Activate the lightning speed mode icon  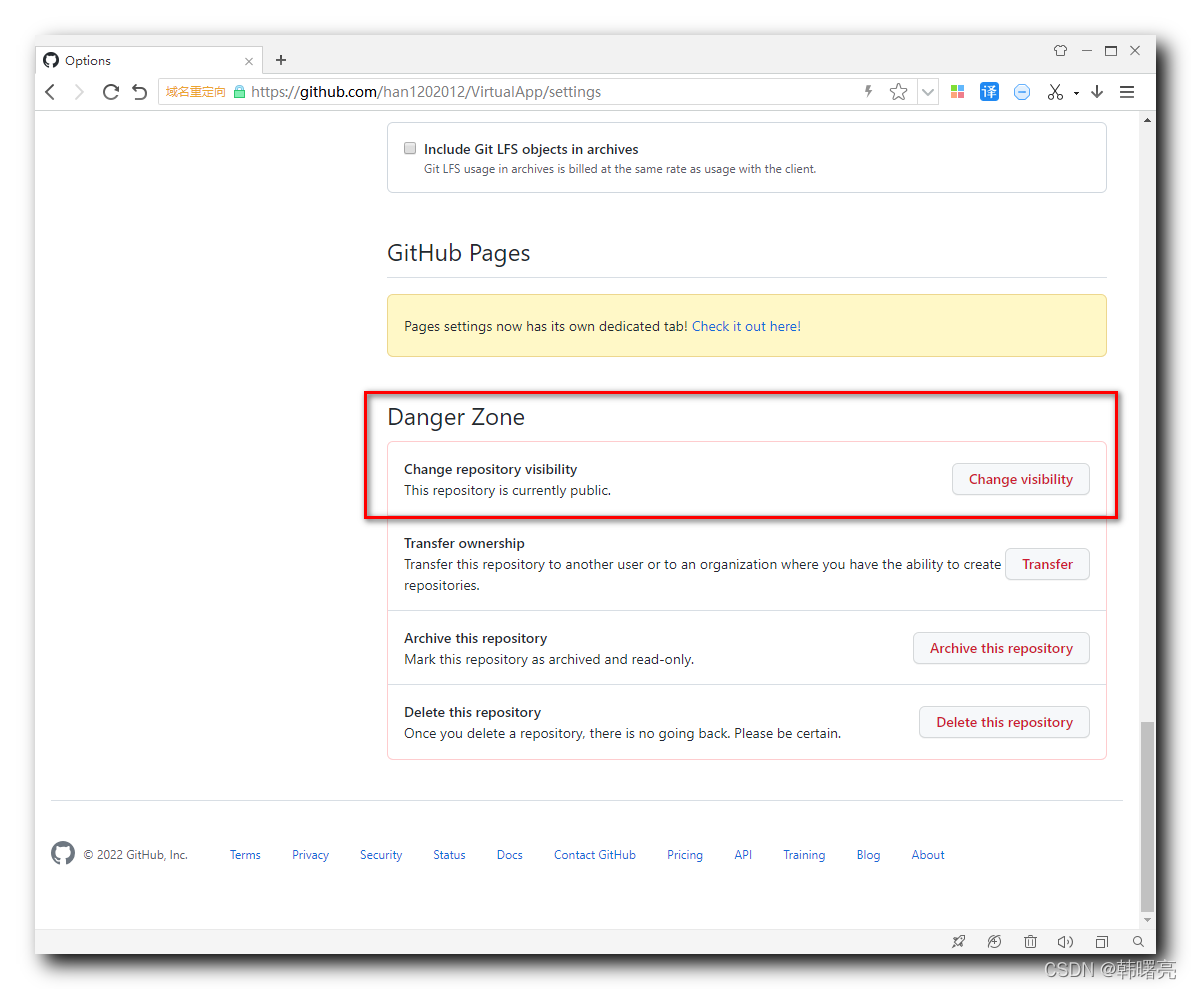(x=867, y=91)
